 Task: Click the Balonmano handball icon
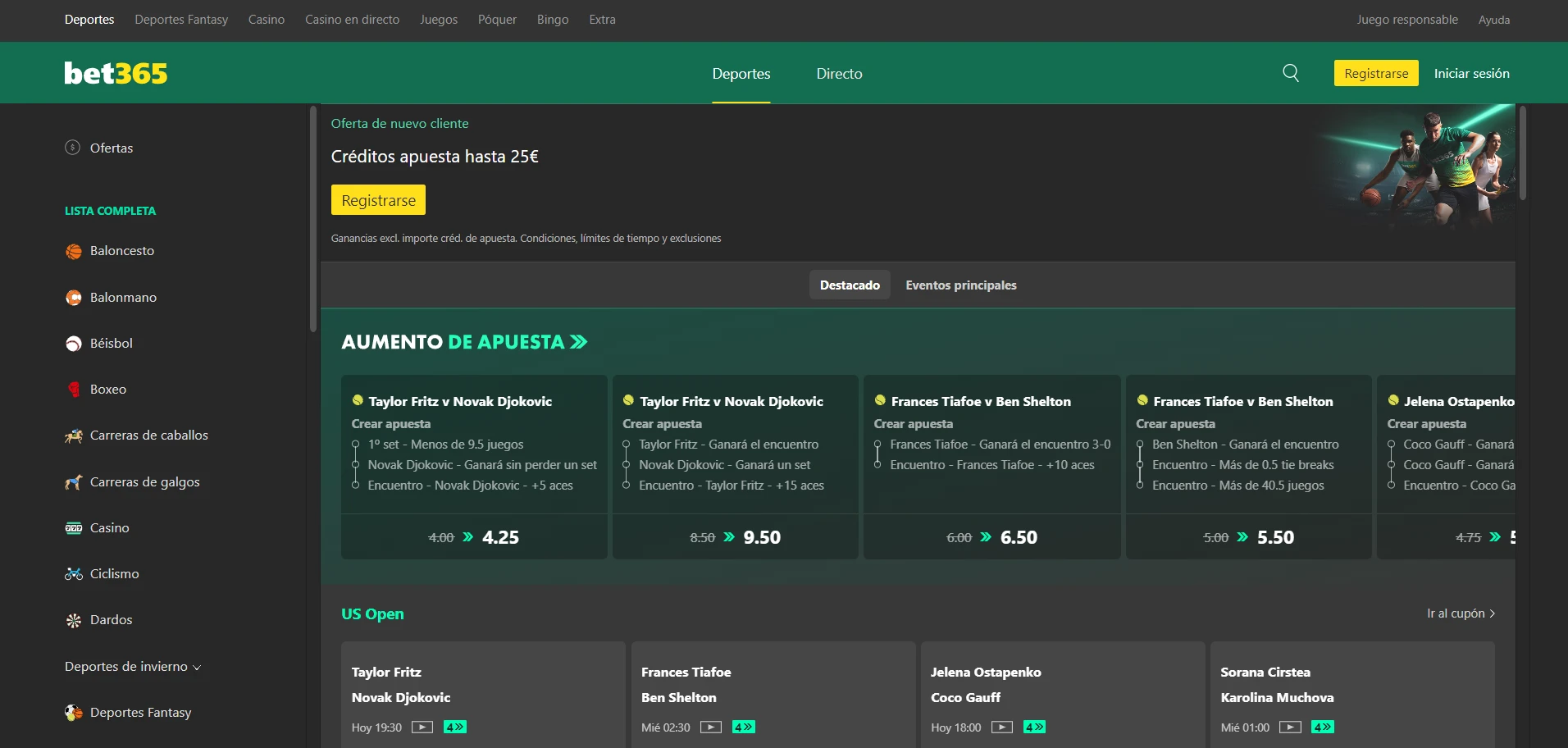pyautogui.click(x=74, y=298)
